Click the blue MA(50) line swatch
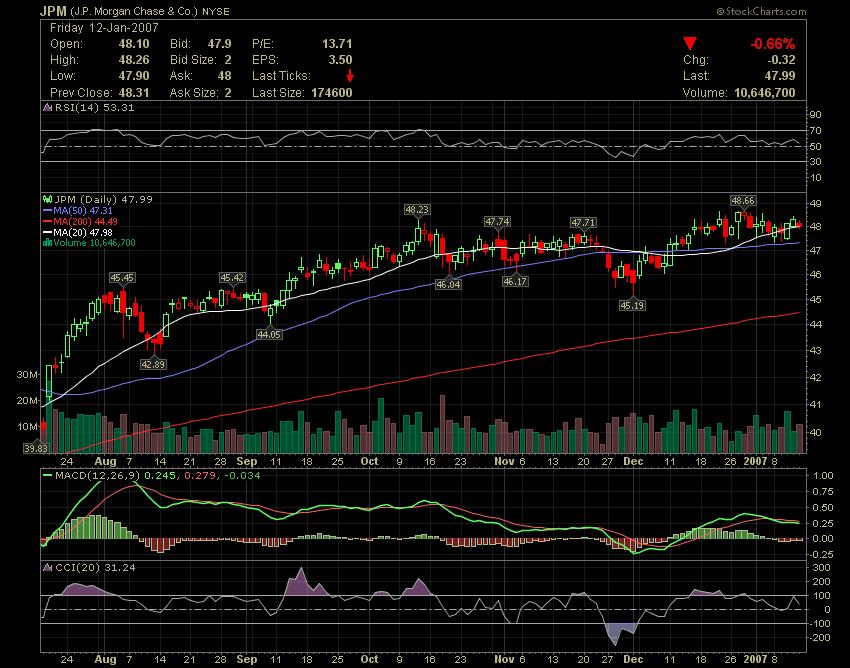Viewport: 850px width, 668px height. [x=48, y=210]
